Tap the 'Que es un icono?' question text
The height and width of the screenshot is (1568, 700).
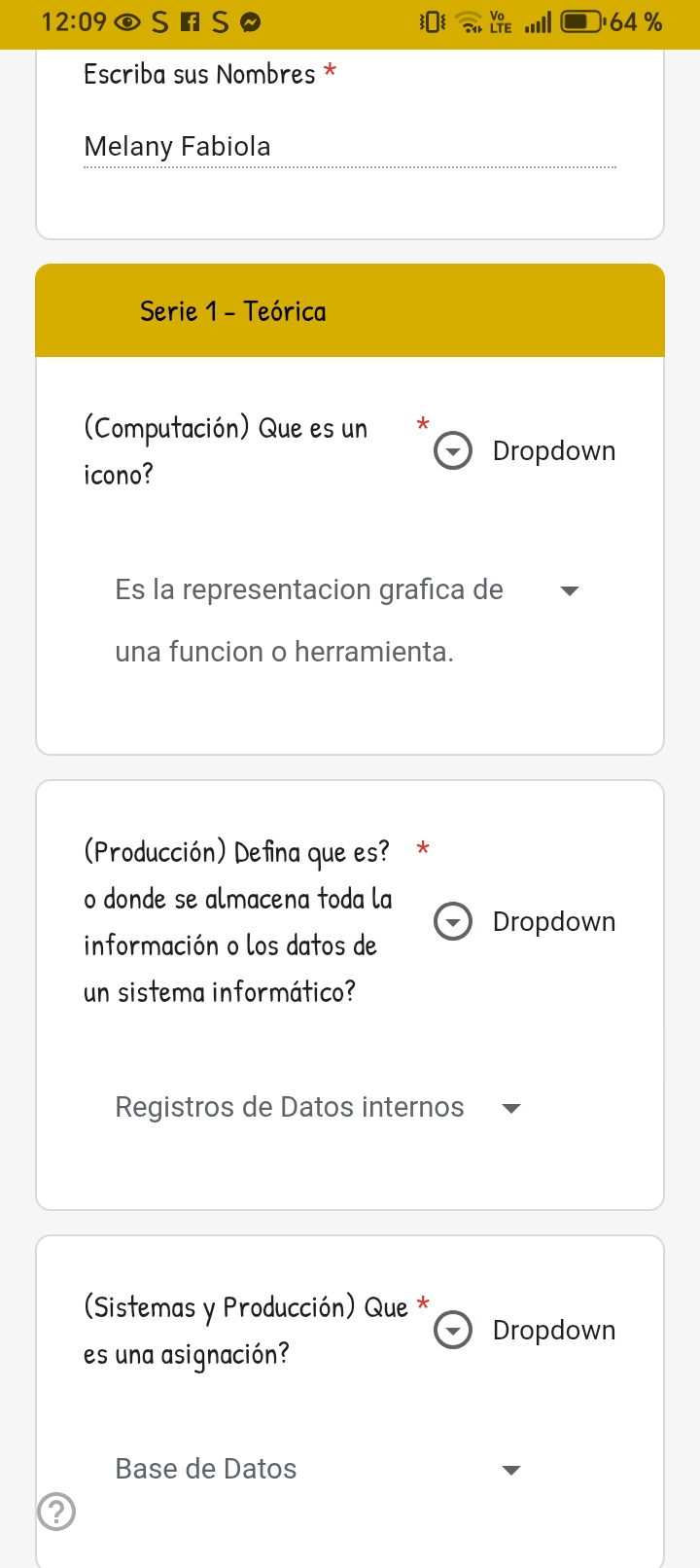226,451
